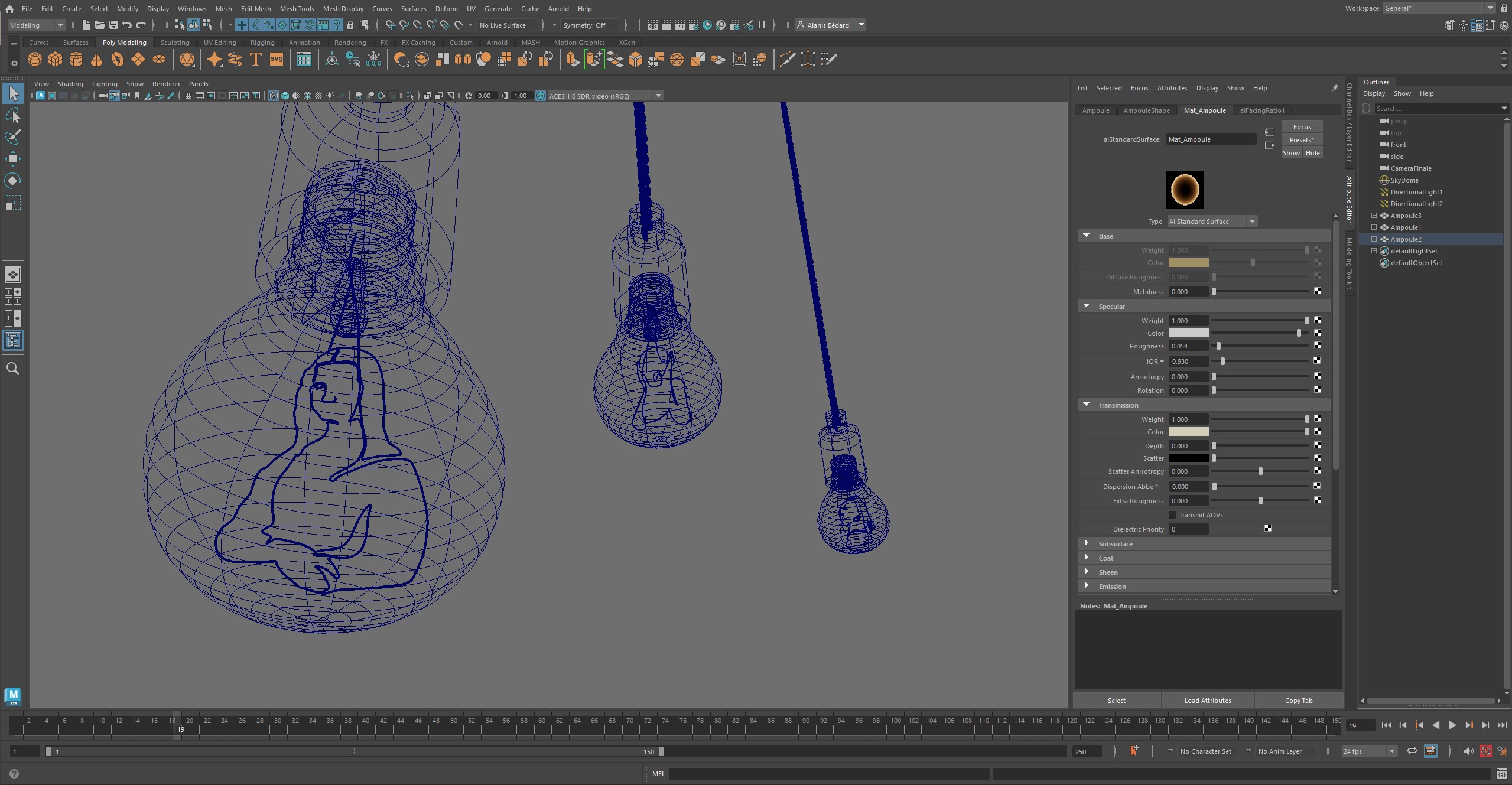Screen dimensions: 1512x785
Task: Activate the Move tool in the toolbox
Action: pyautogui.click(x=13, y=158)
